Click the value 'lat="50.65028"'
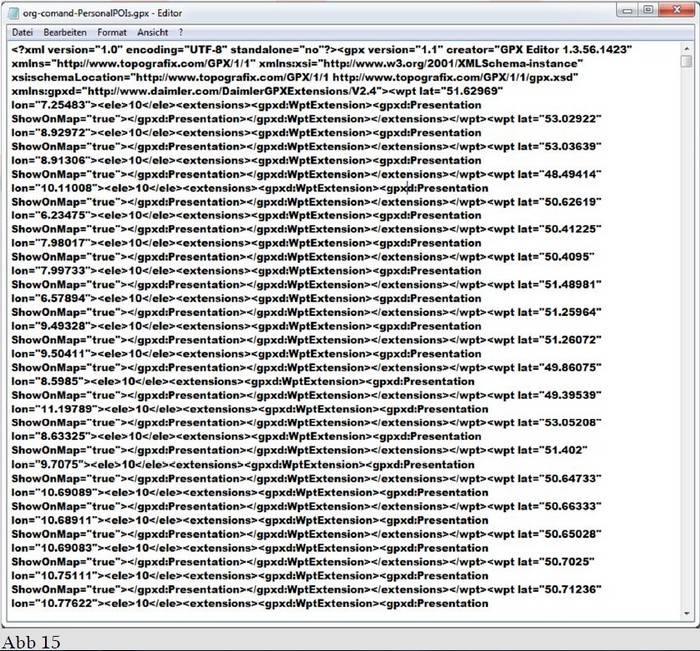 559,534
